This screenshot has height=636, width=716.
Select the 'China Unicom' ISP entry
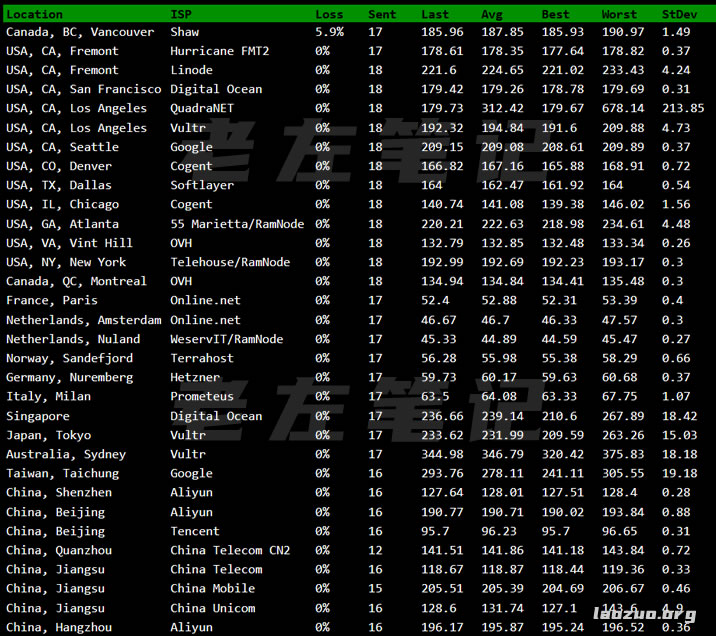point(212,609)
